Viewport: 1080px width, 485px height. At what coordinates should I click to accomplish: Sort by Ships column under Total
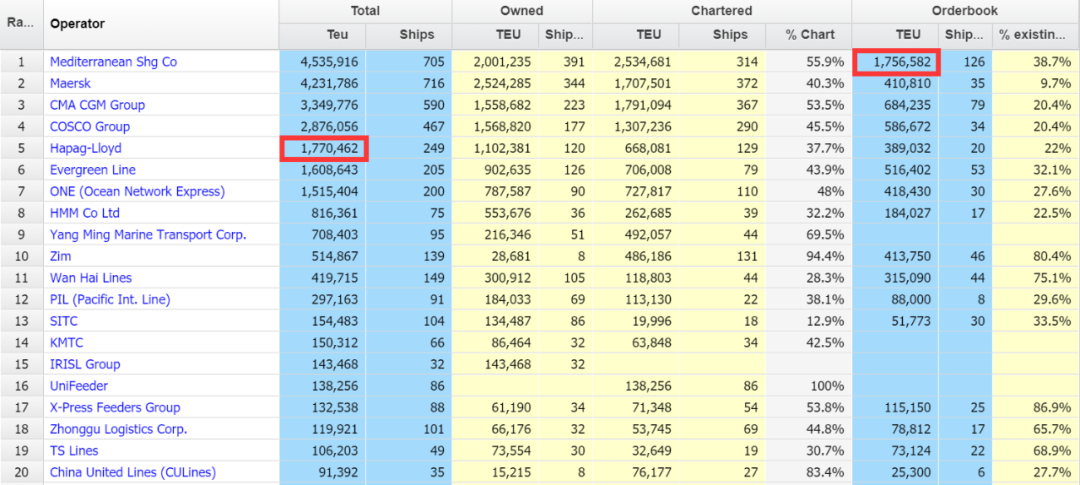coord(408,35)
